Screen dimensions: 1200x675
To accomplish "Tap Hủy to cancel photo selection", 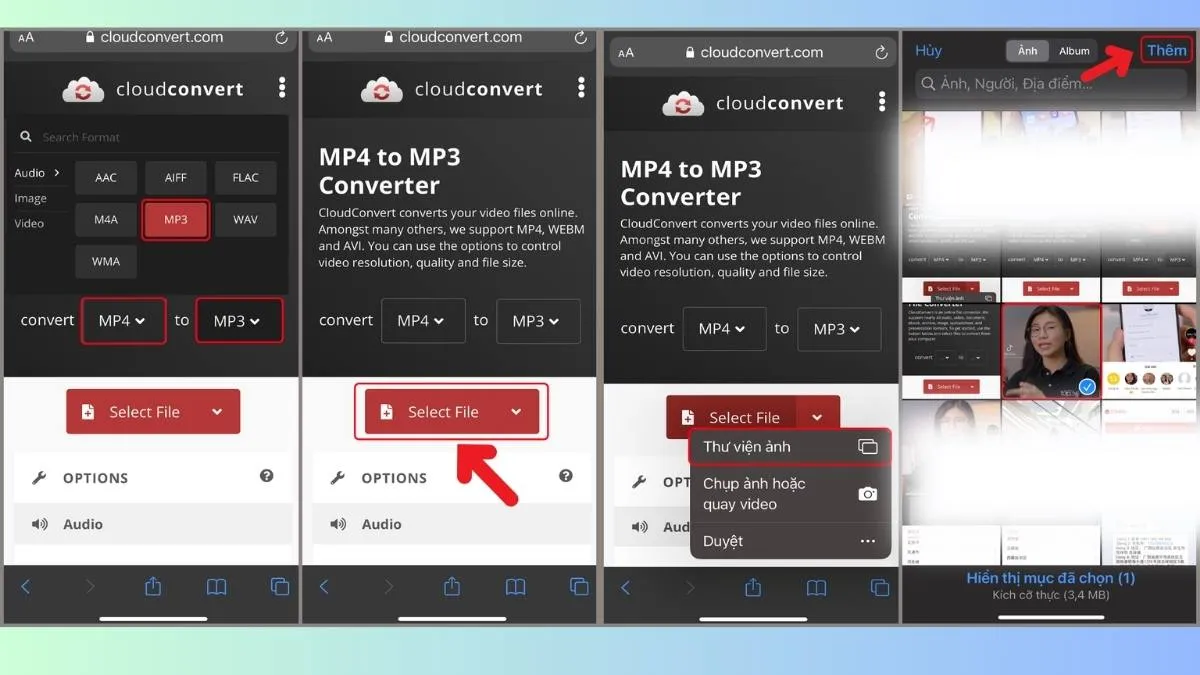I will point(928,50).
